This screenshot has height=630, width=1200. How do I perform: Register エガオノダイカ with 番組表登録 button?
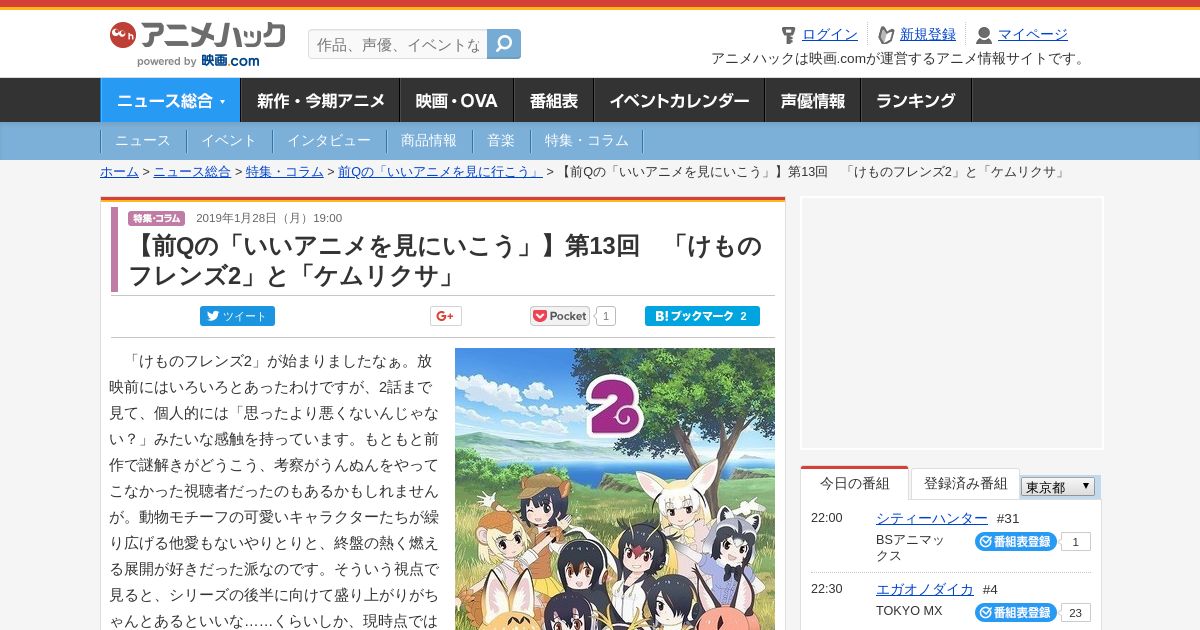point(1016,612)
